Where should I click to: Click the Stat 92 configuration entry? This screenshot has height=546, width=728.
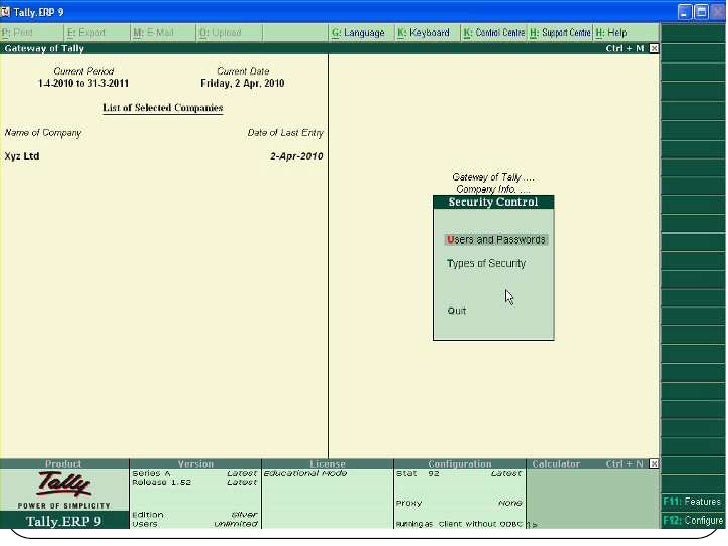tap(459, 473)
